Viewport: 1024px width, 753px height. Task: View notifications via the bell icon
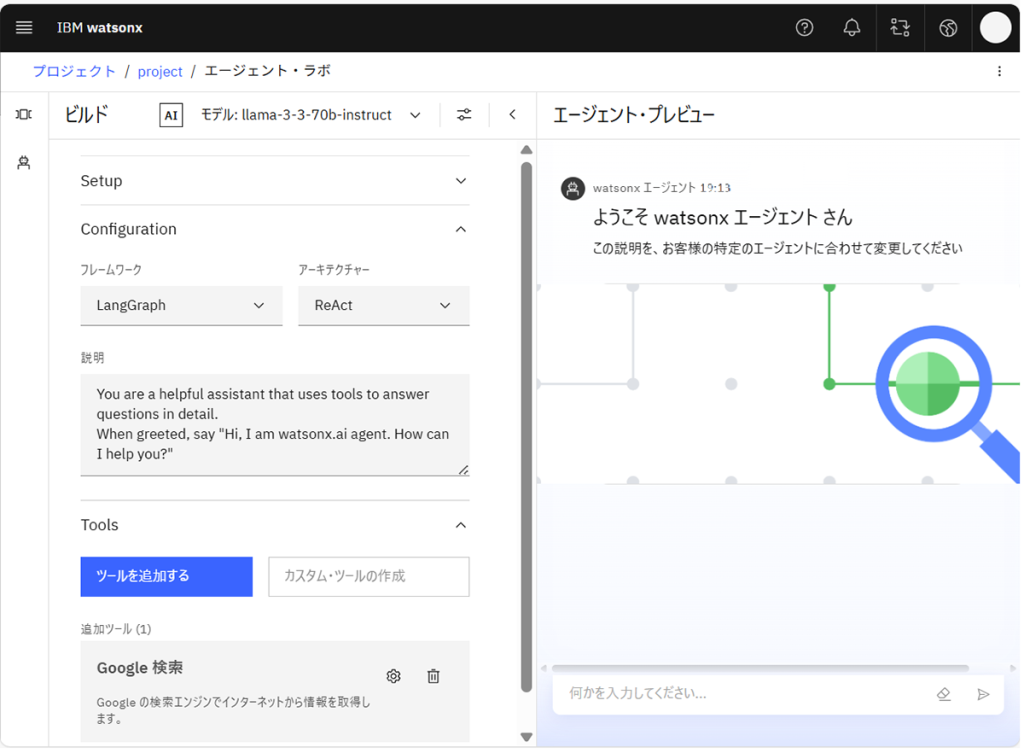point(851,27)
